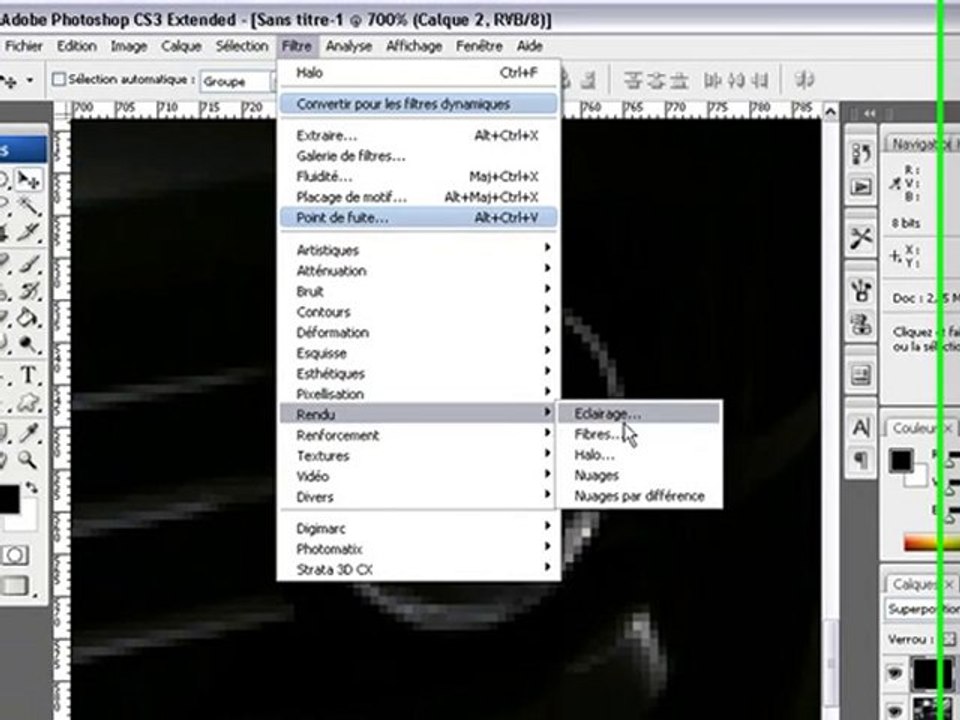Select the Custom Shape tool

(28, 402)
